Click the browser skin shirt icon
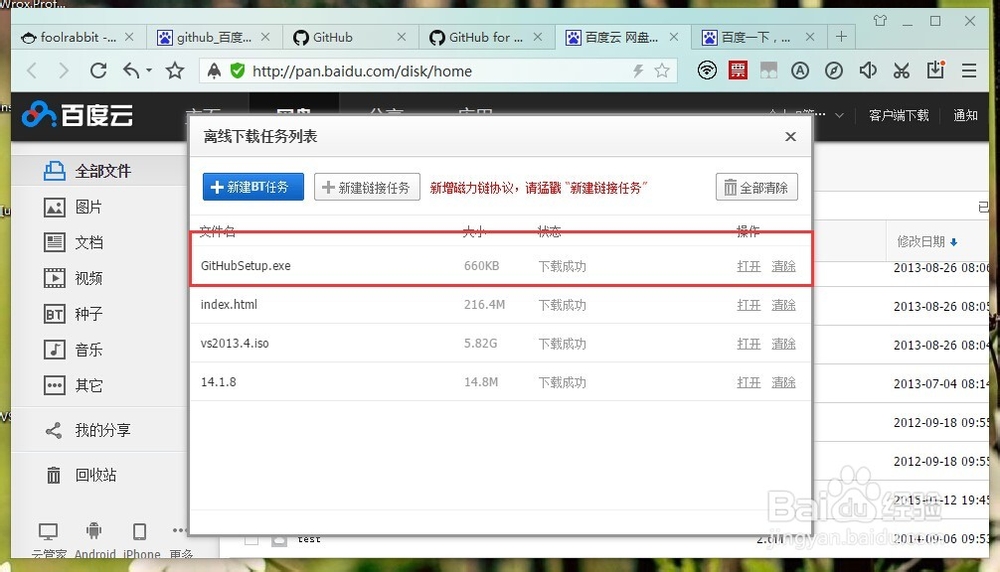Image resolution: width=1000 pixels, height=572 pixels. 880,20
